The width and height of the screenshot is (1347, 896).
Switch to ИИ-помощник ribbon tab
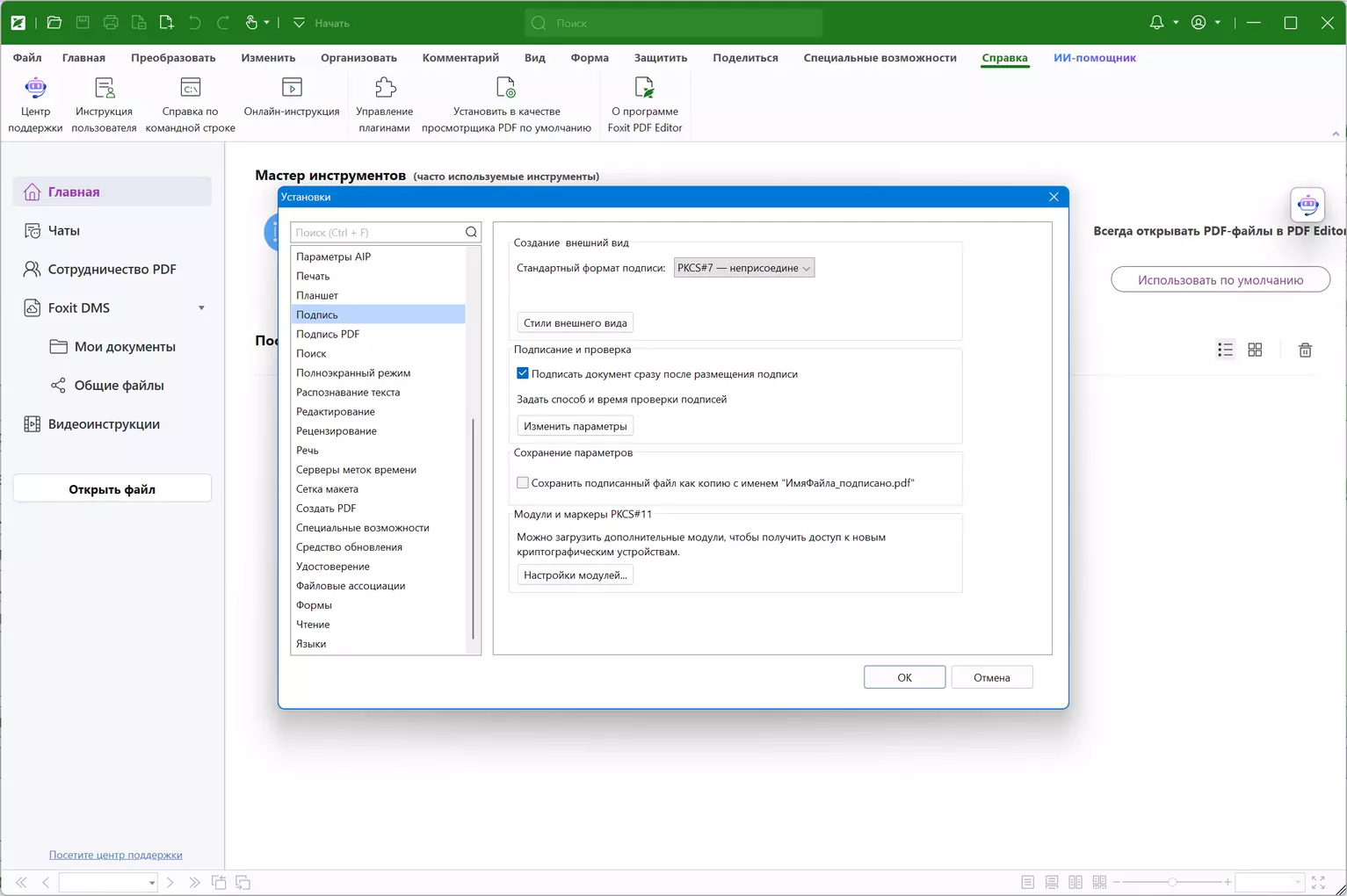click(1095, 57)
